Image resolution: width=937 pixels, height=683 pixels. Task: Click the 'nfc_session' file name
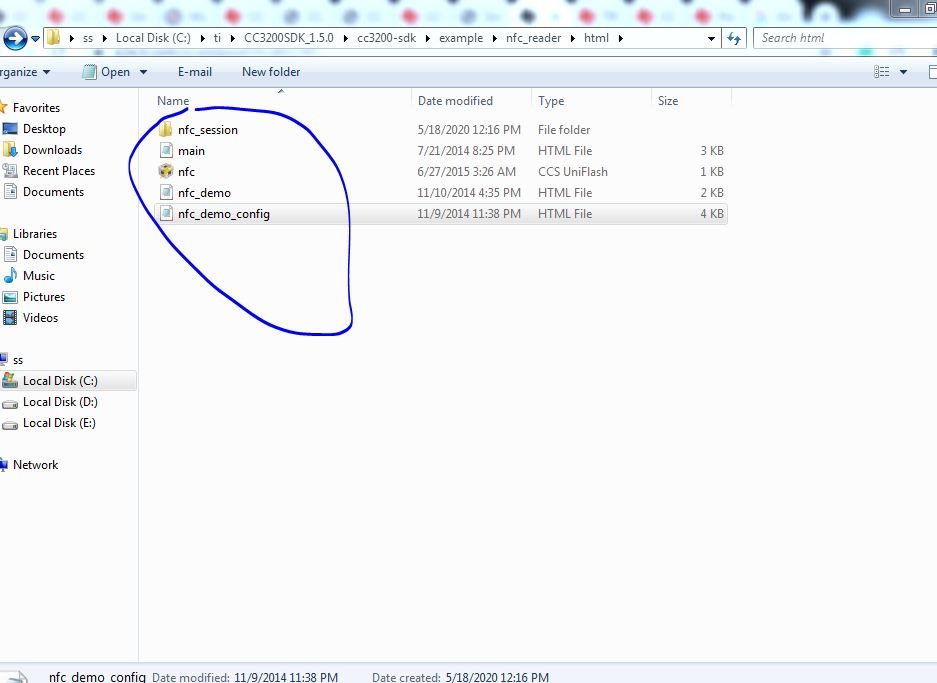[x=208, y=130]
